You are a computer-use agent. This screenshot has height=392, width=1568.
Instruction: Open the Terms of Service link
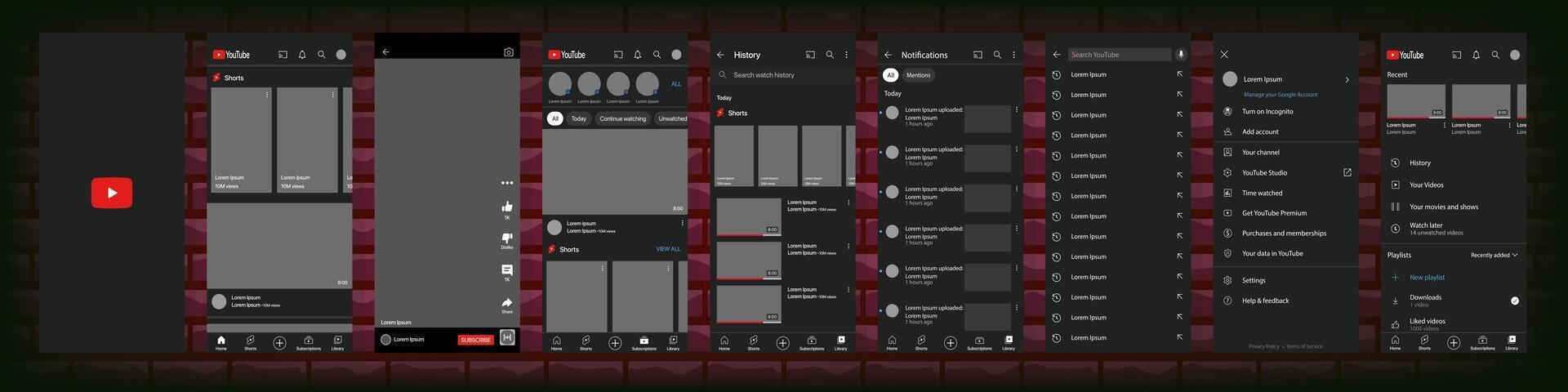point(1304,346)
